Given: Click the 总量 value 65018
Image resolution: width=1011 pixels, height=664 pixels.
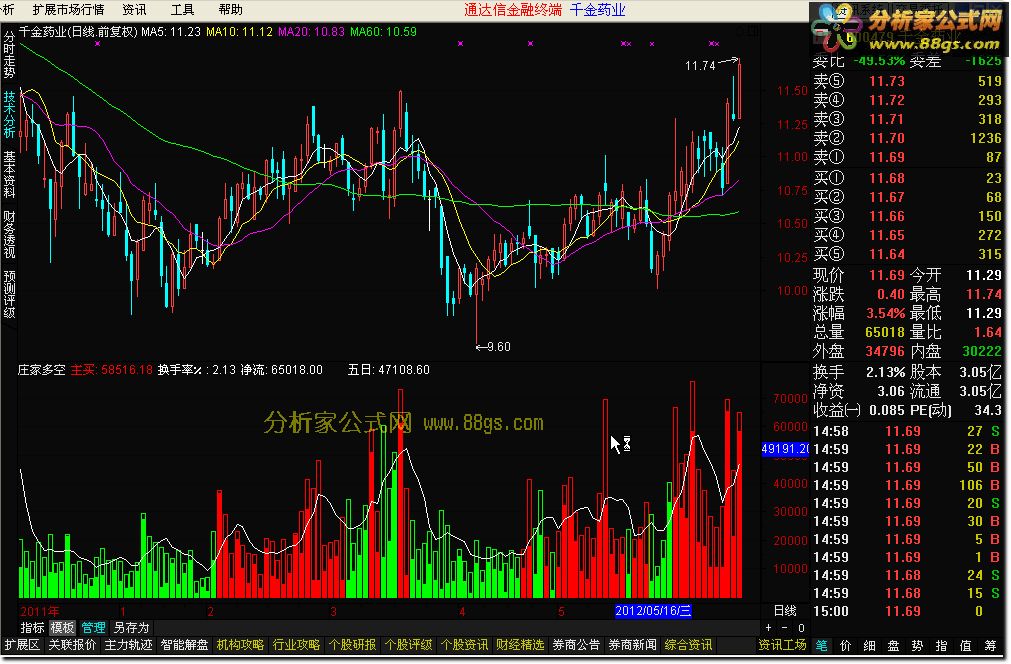Looking at the screenshot, I should tap(885, 332).
